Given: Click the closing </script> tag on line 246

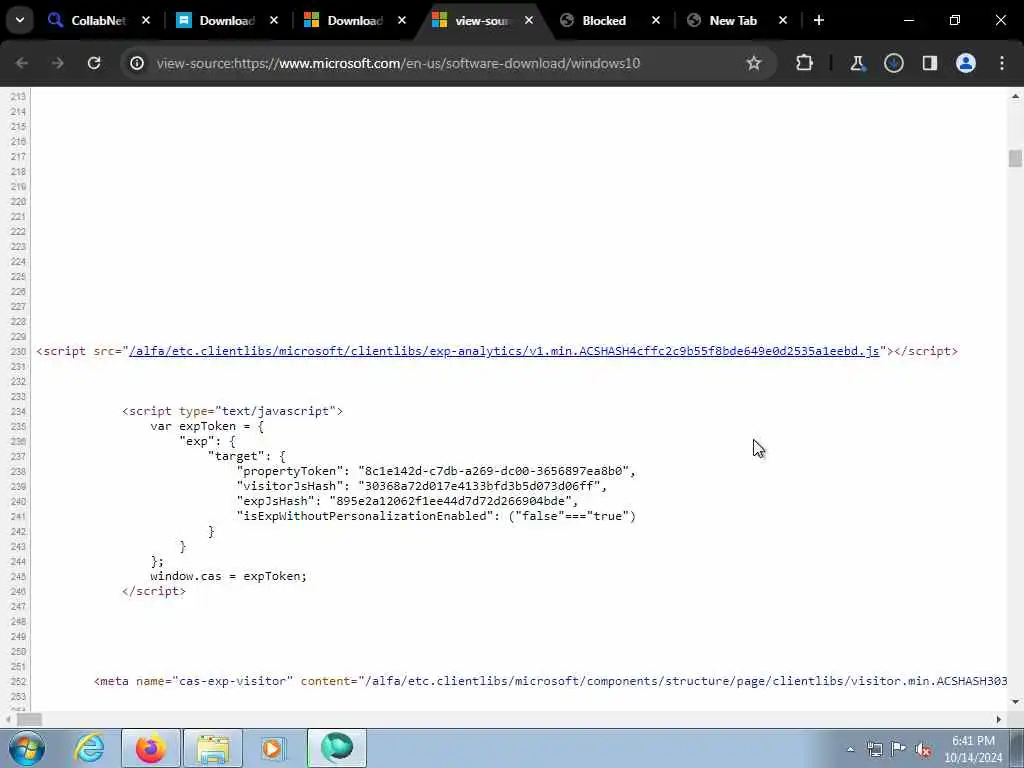Looking at the screenshot, I should pyautogui.click(x=153, y=591).
